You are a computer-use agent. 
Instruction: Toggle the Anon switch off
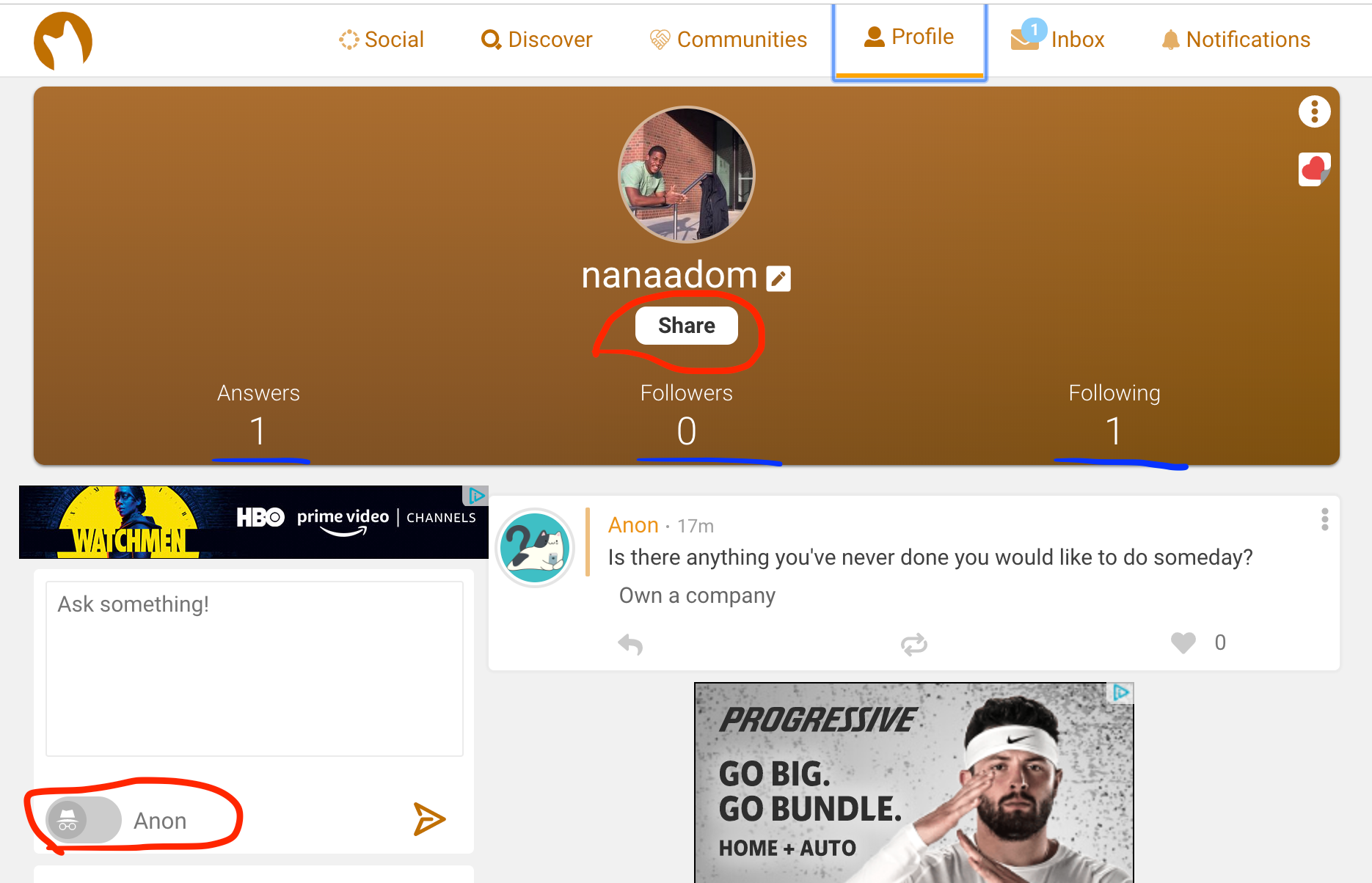click(84, 820)
